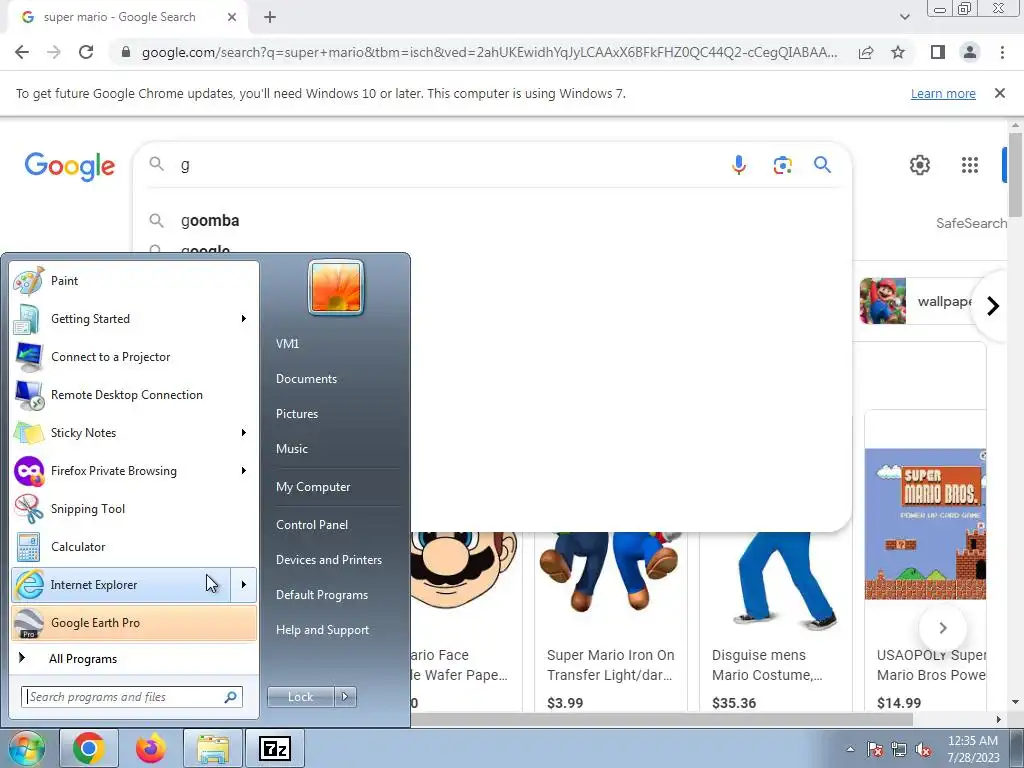
Task: Click the blue search magnifier button
Action: pyautogui.click(x=822, y=165)
